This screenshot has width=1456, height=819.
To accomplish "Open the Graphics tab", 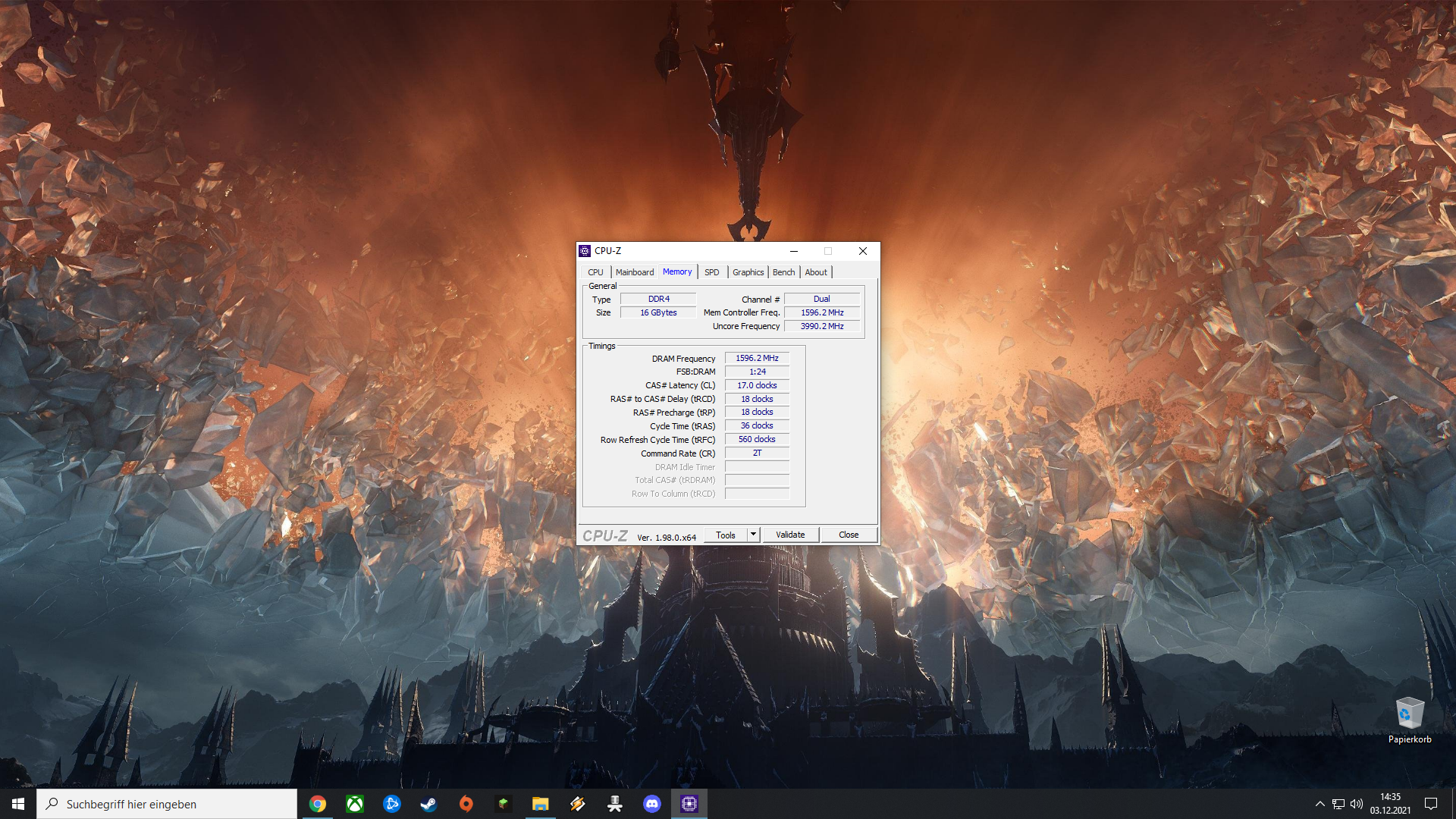I will tap(748, 272).
